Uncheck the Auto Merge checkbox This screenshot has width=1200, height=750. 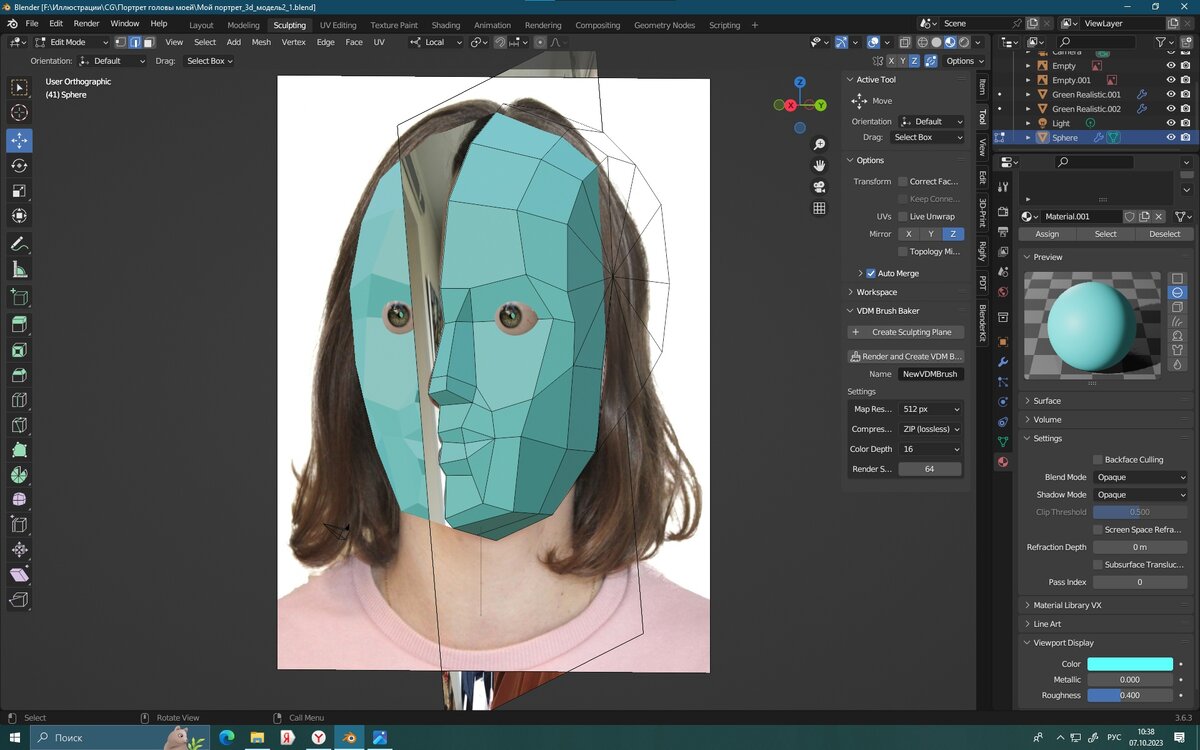[x=871, y=273]
